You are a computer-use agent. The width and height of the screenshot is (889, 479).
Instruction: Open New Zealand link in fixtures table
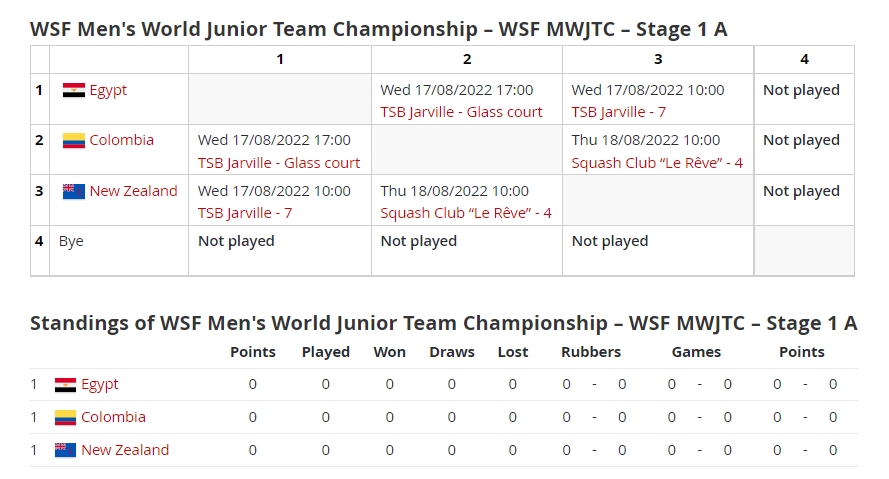tap(133, 191)
